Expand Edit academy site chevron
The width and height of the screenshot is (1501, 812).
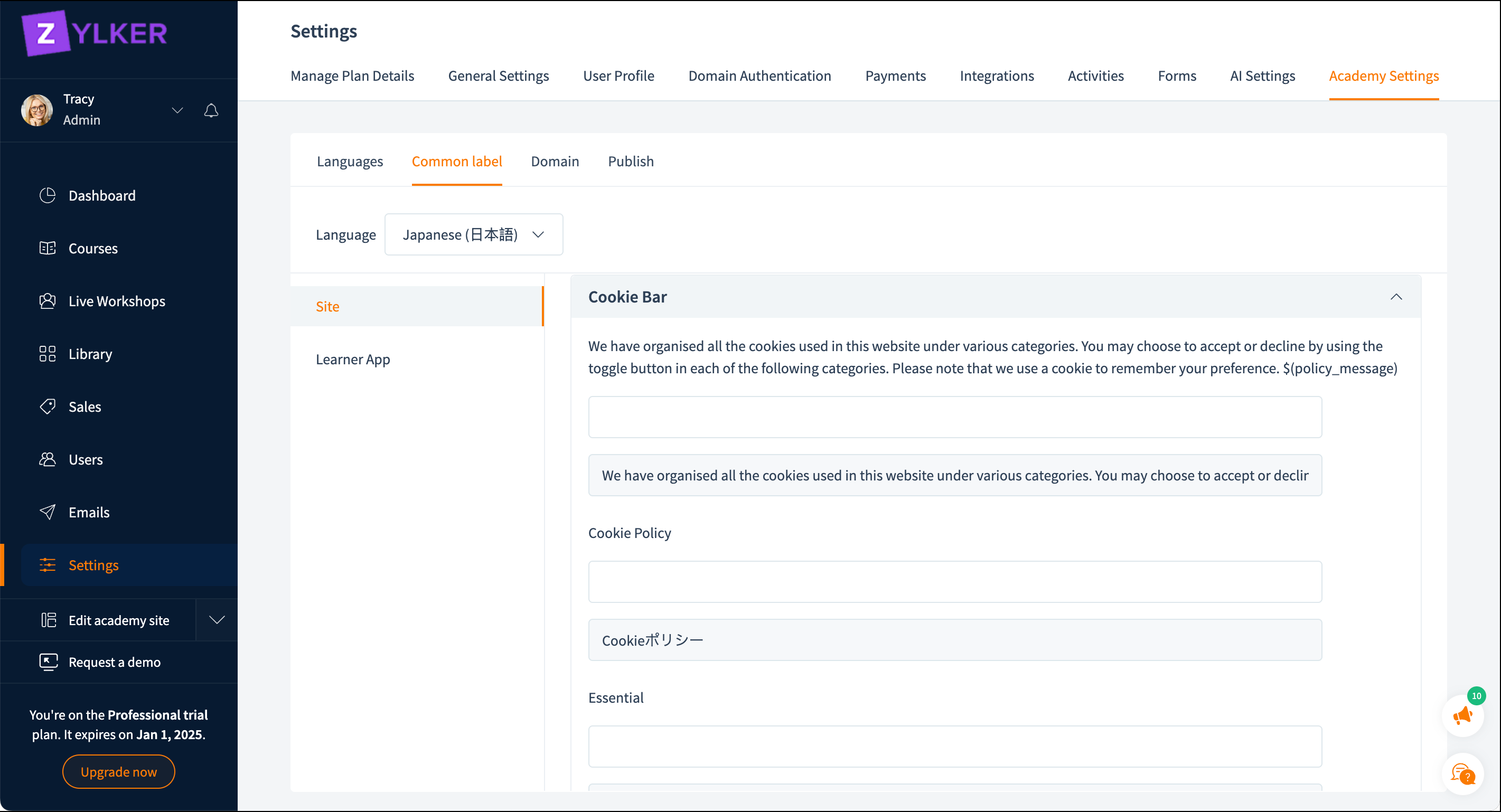click(217, 620)
